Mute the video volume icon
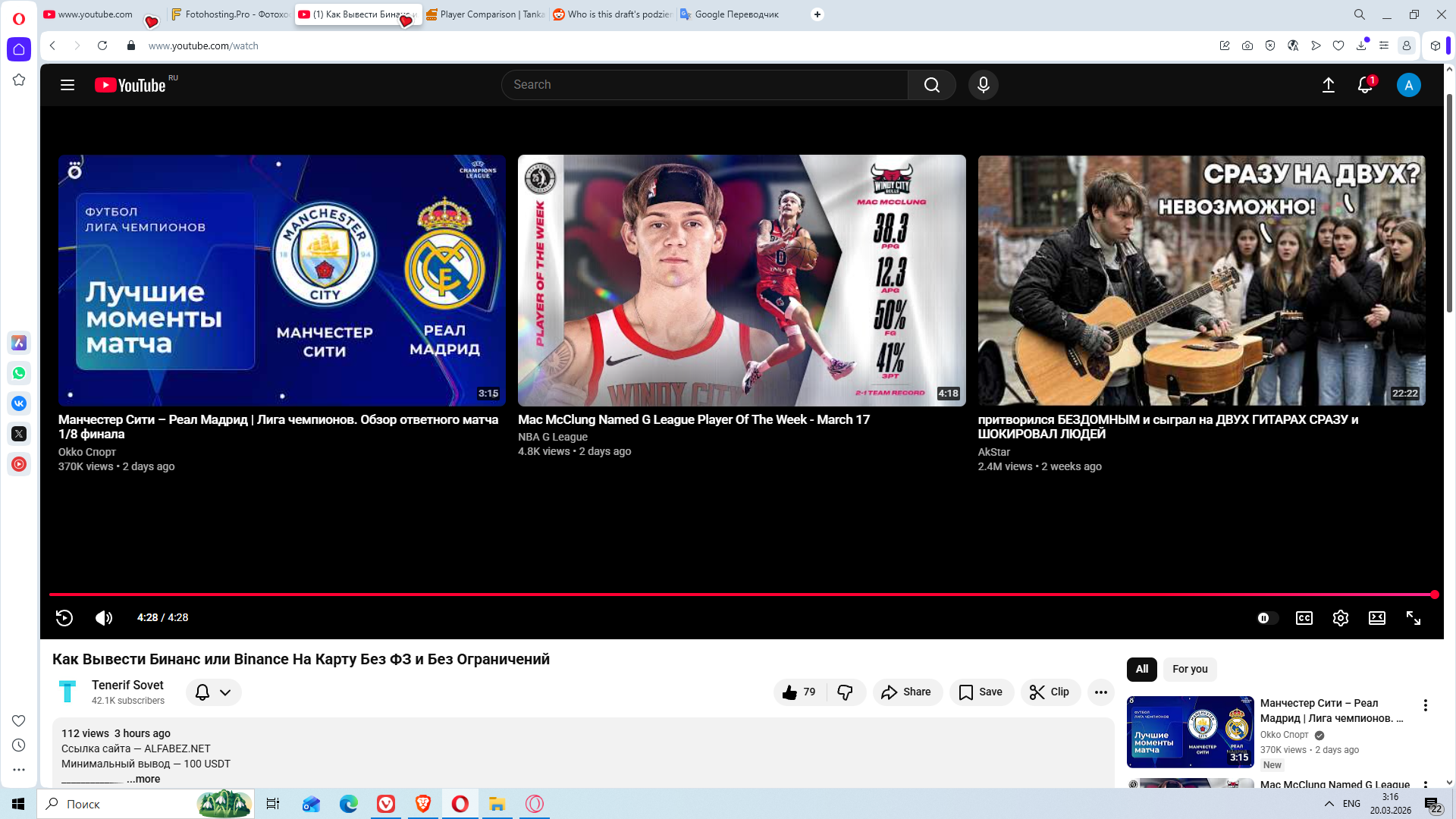 [104, 618]
